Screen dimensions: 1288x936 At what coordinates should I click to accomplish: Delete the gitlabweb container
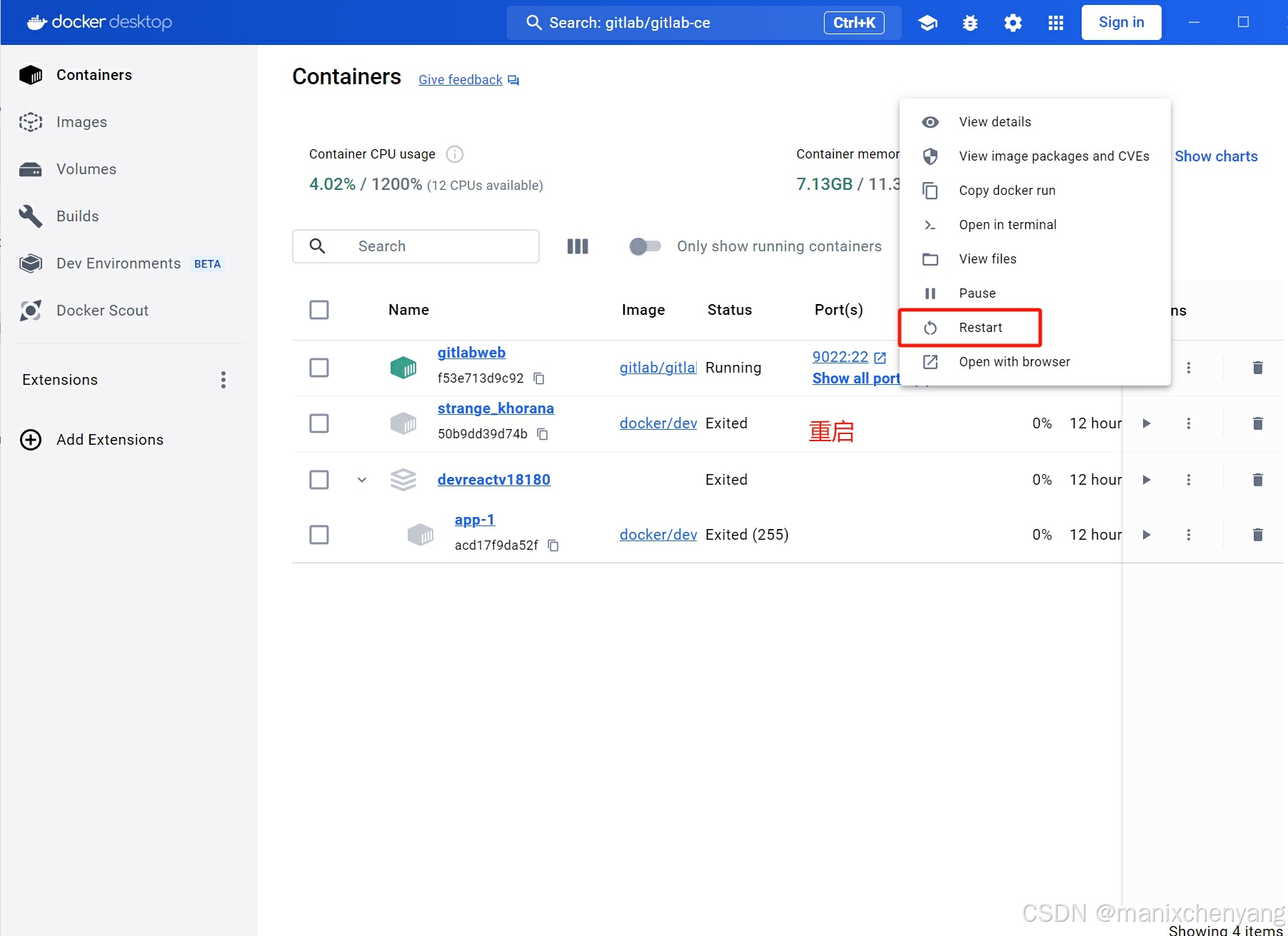click(x=1258, y=368)
